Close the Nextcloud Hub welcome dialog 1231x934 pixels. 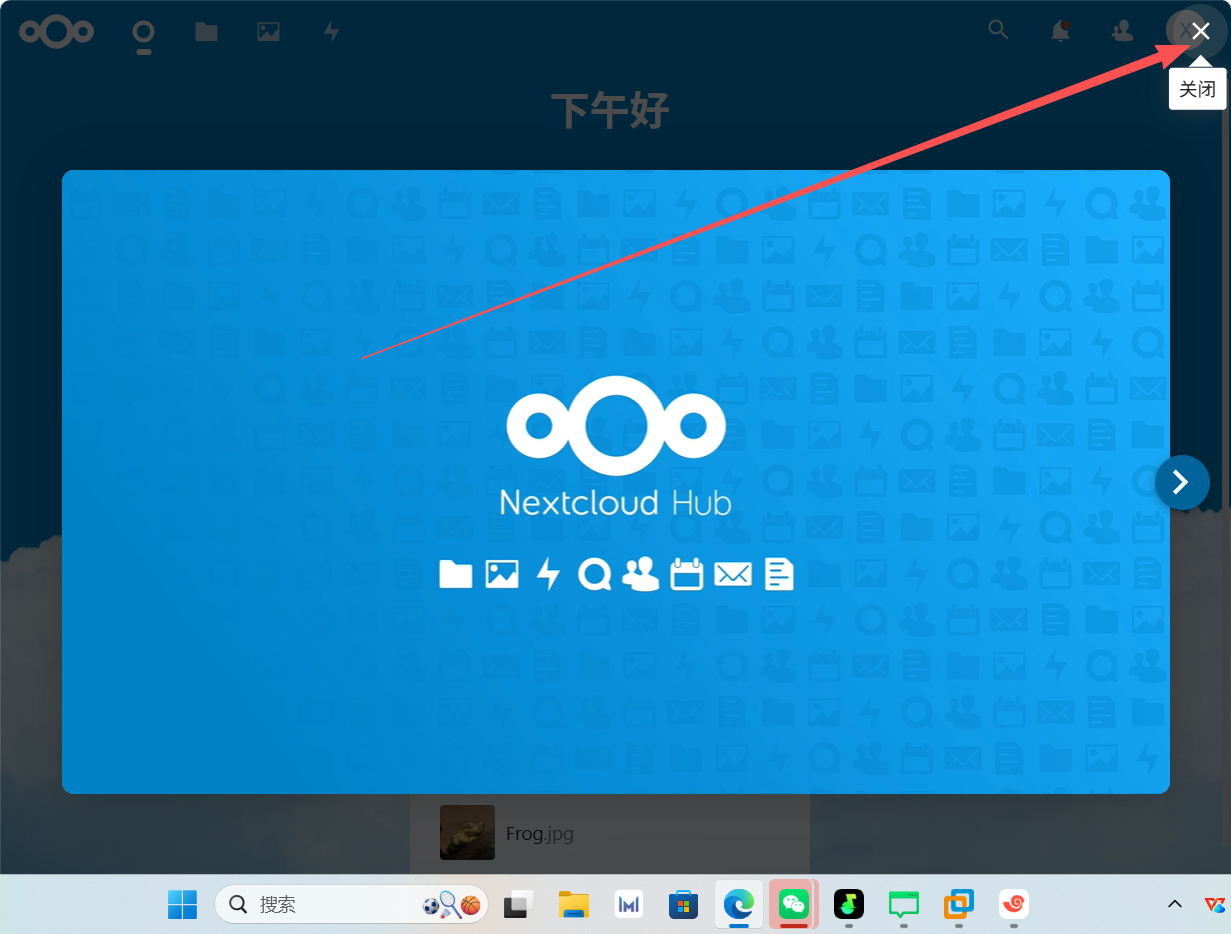[1200, 32]
